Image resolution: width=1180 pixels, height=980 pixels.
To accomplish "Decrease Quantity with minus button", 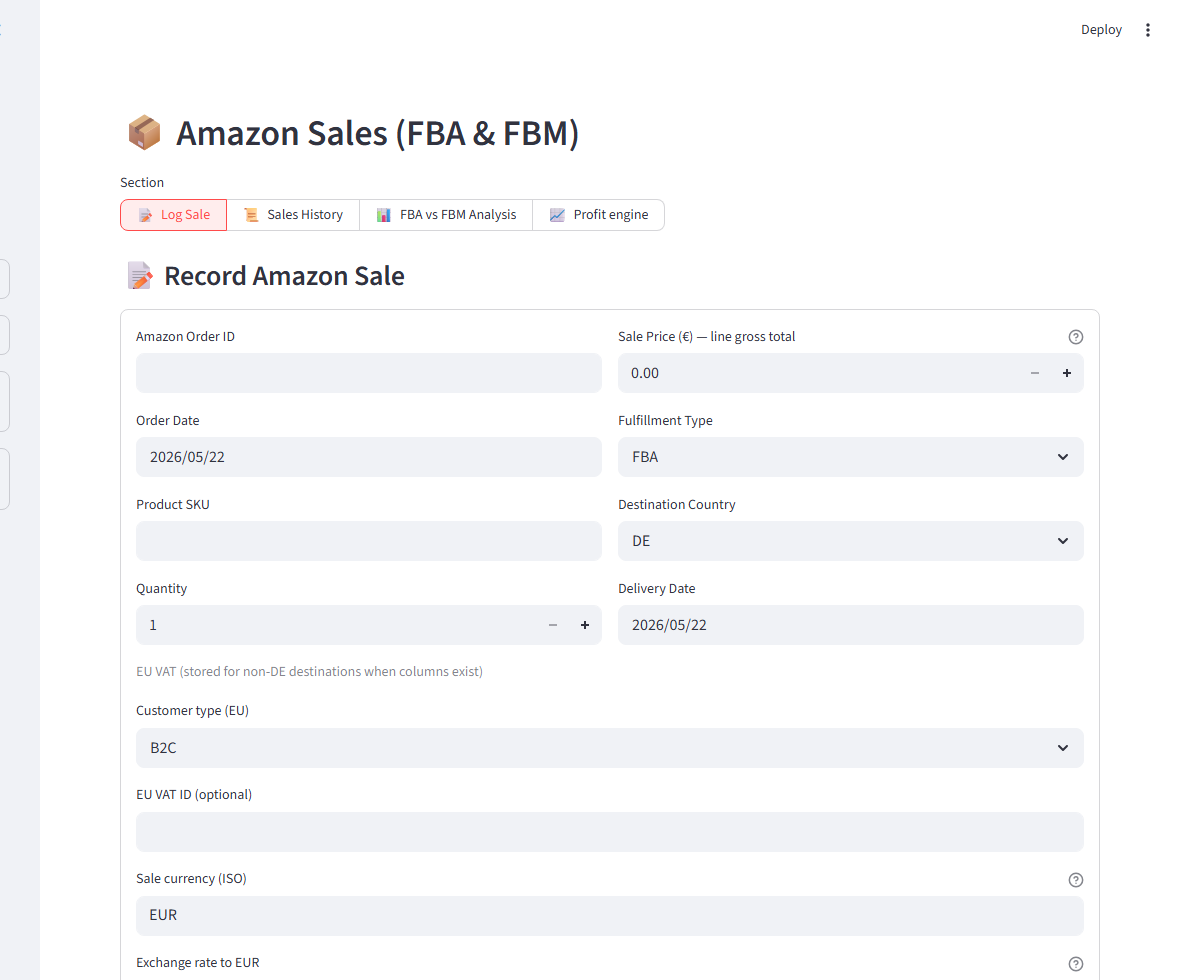I will (x=553, y=625).
